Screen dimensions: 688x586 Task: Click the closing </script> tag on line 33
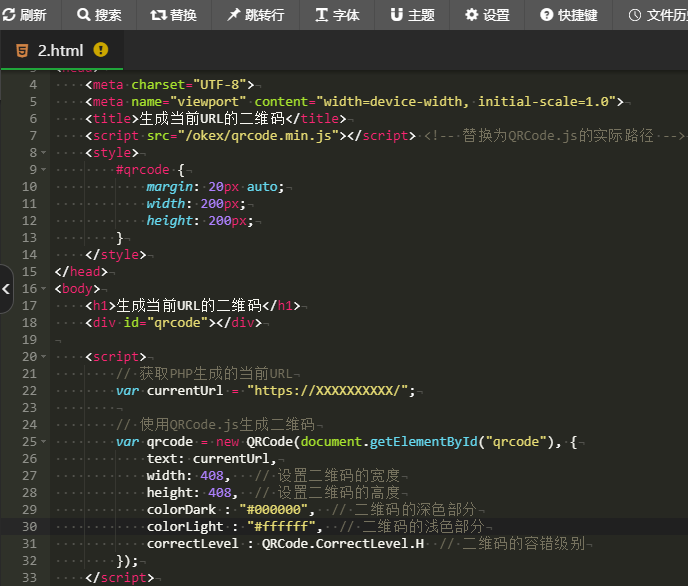[120, 577]
